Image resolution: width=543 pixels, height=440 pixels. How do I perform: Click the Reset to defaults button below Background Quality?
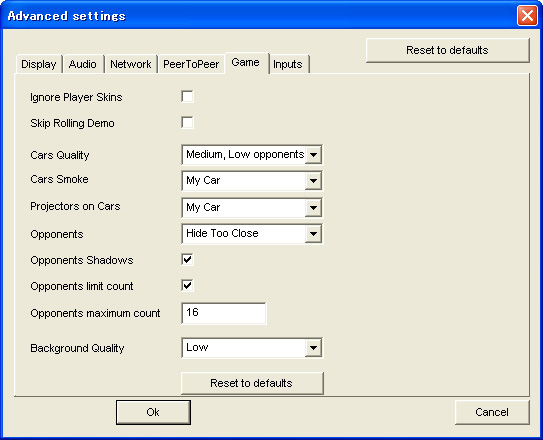[252, 383]
